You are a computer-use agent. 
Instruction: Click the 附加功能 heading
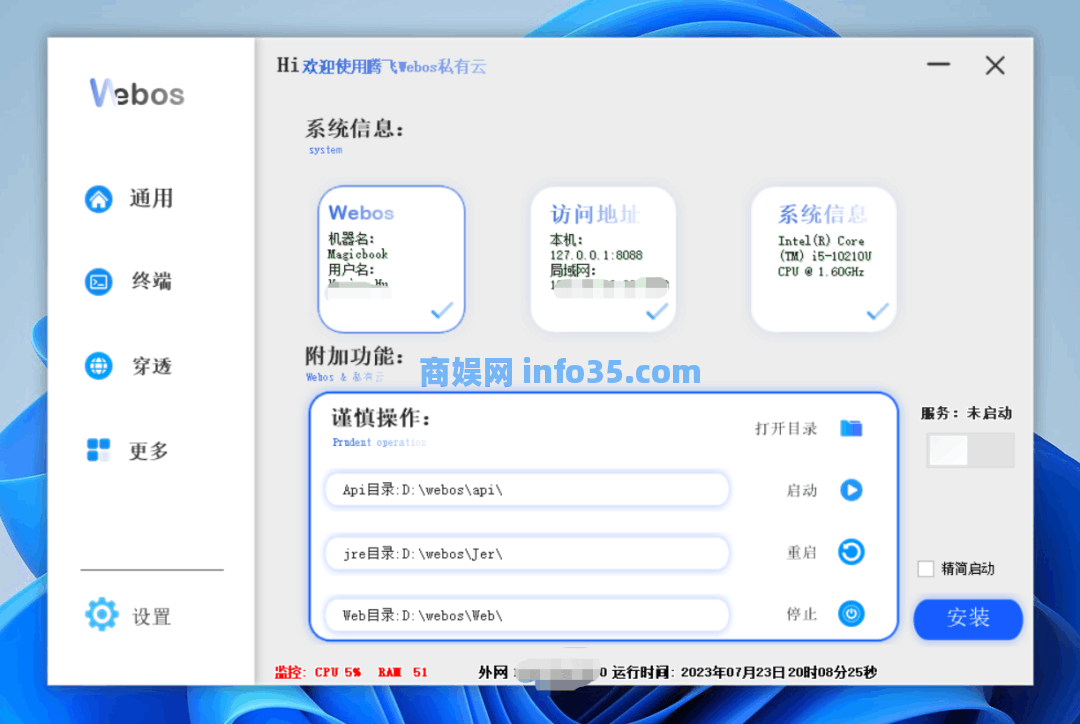pyautogui.click(x=354, y=356)
